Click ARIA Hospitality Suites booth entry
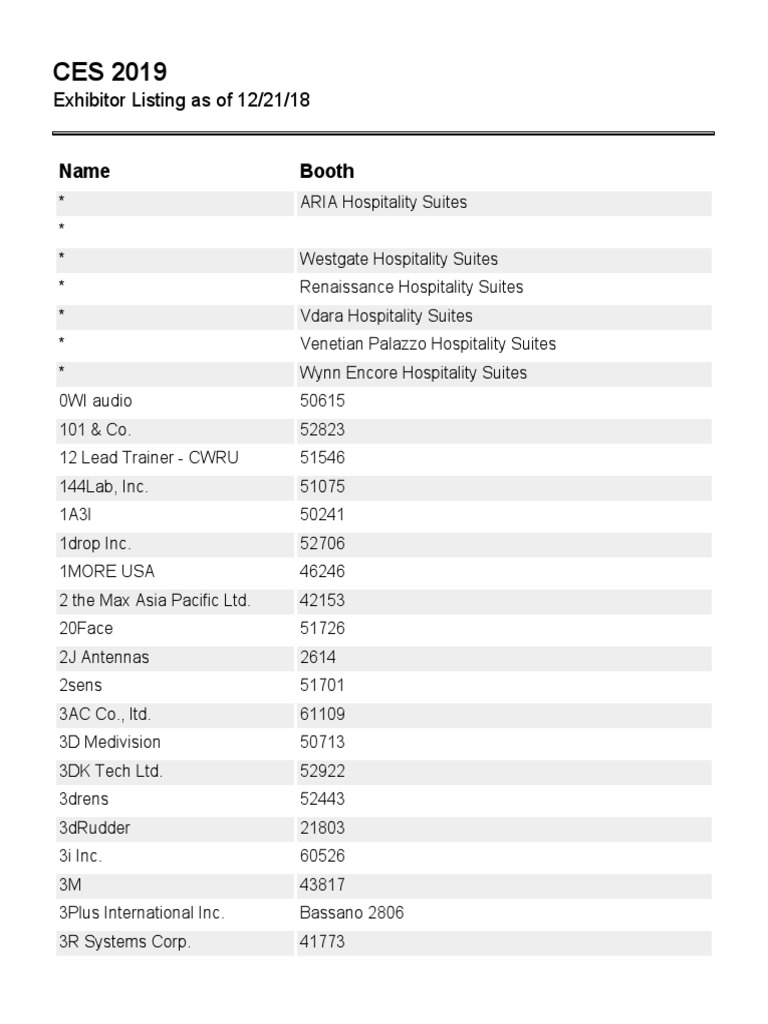Screen dimensions: 768x1024 coord(383,202)
